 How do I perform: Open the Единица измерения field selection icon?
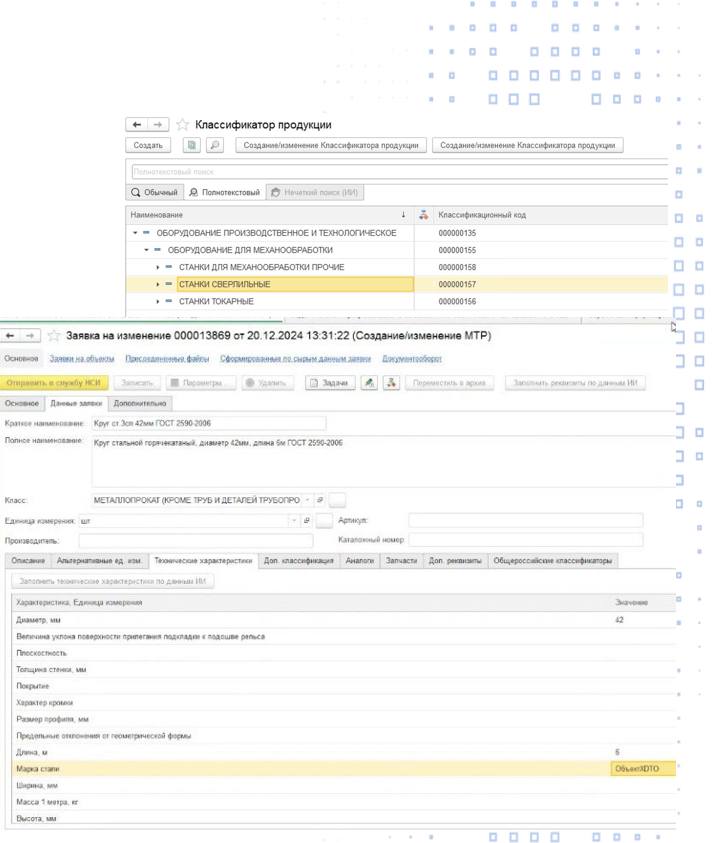(307, 520)
